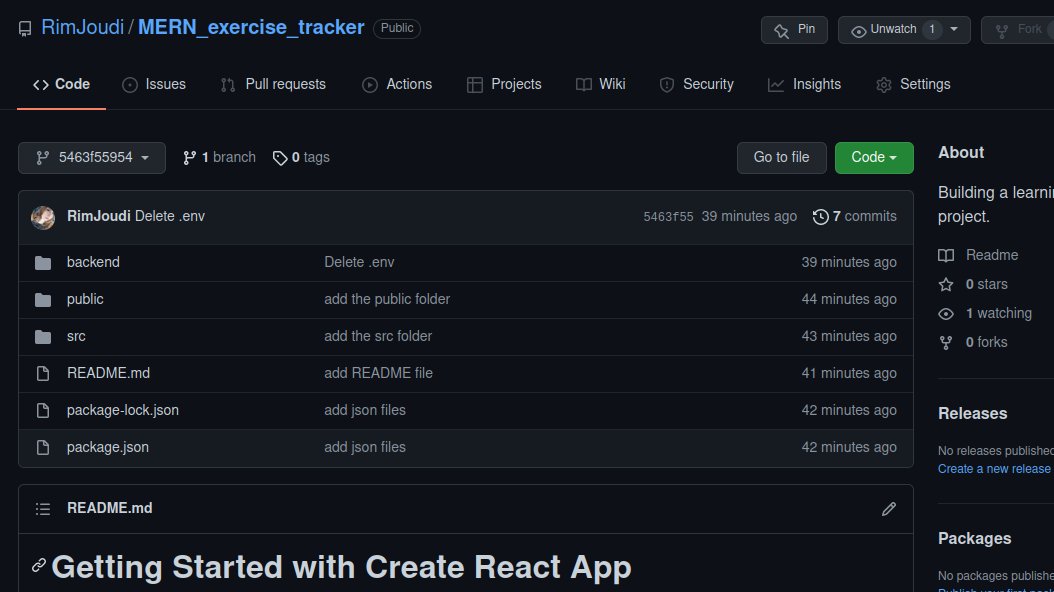This screenshot has height=592, width=1054.
Task: Open the README outline list icon
Action: (x=43, y=509)
